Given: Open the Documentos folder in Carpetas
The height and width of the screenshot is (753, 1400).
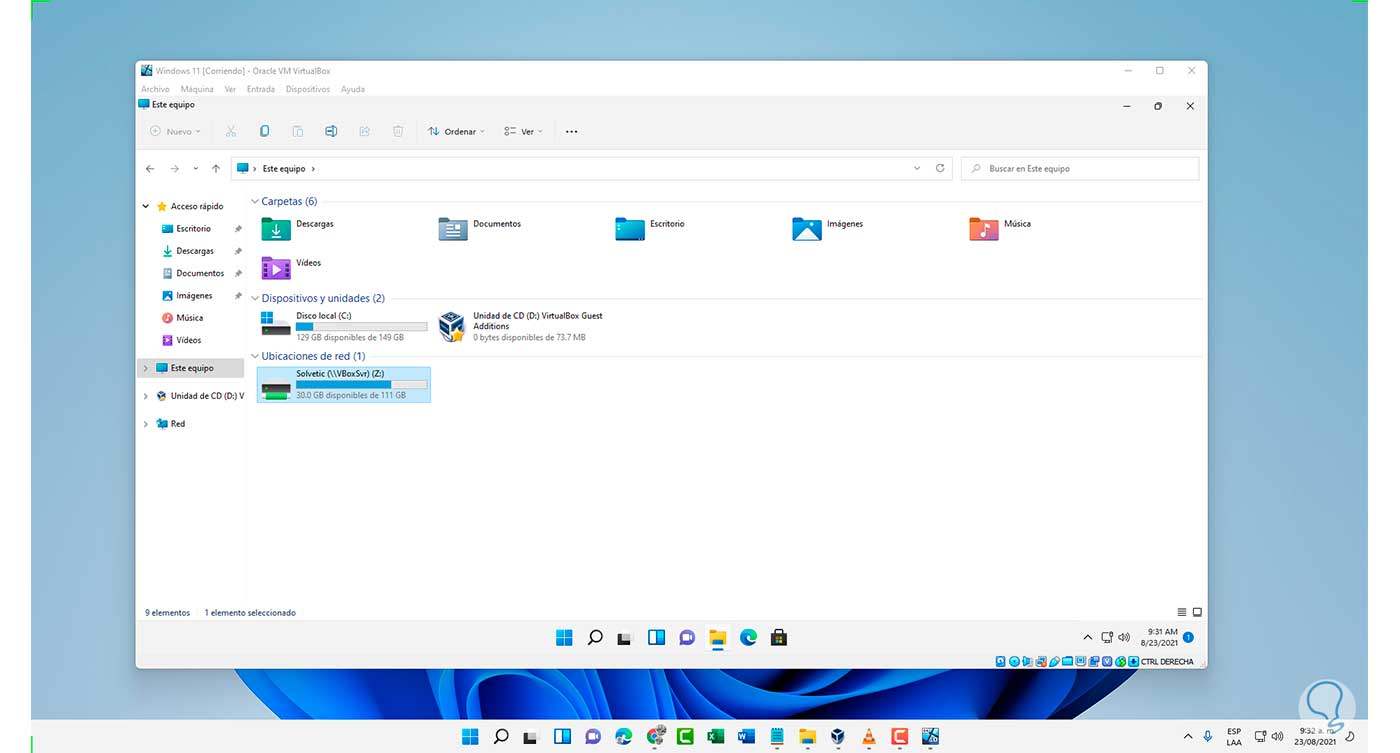Looking at the screenshot, I should tap(480, 229).
